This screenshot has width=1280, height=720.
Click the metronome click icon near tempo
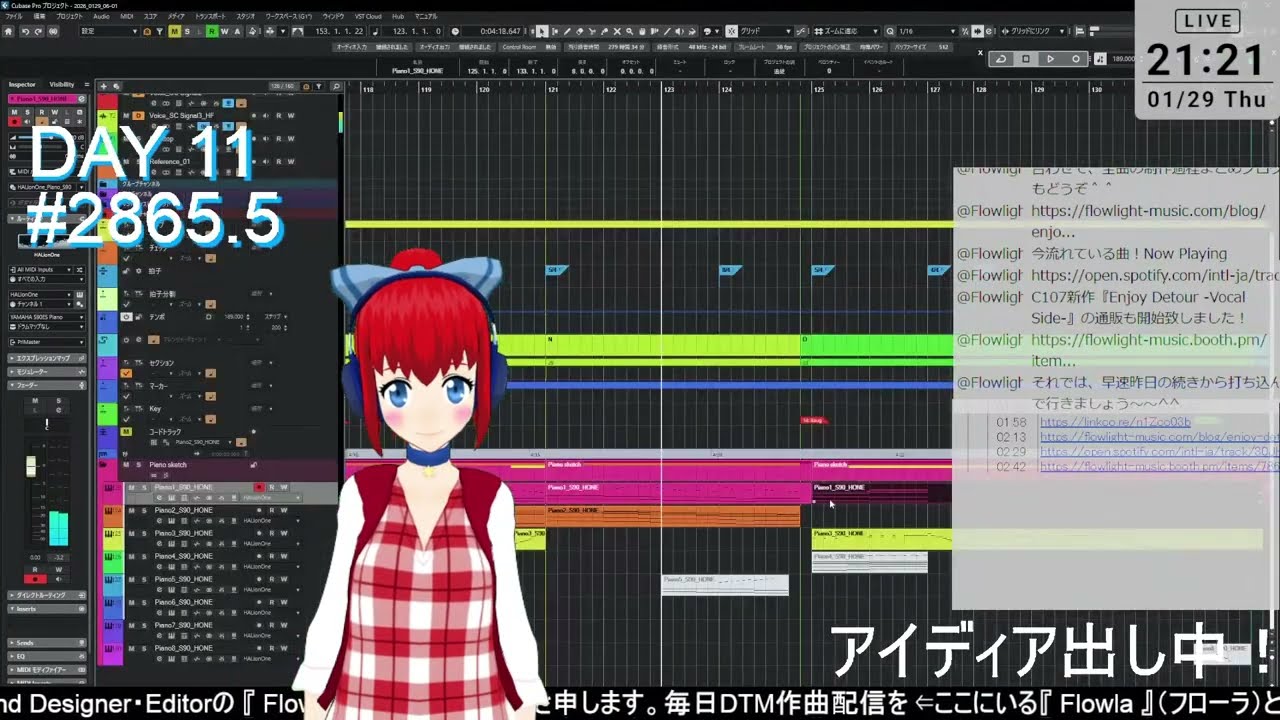click(x=1100, y=59)
